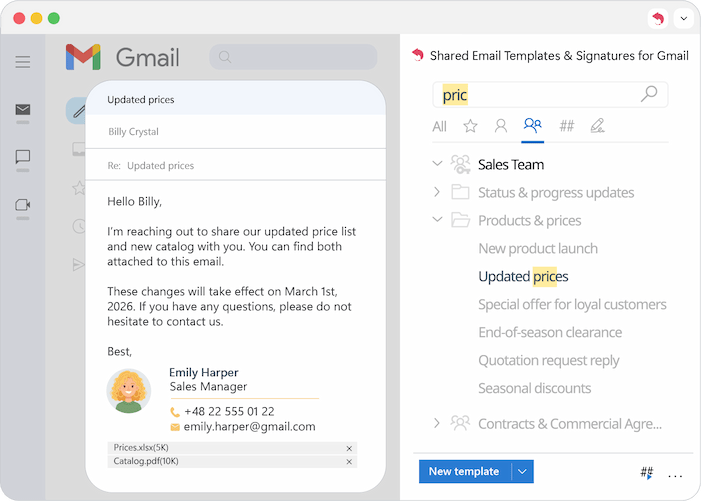Switch to the team shared templates tab
The width and height of the screenshot is (701, 501).
(532, 125)
